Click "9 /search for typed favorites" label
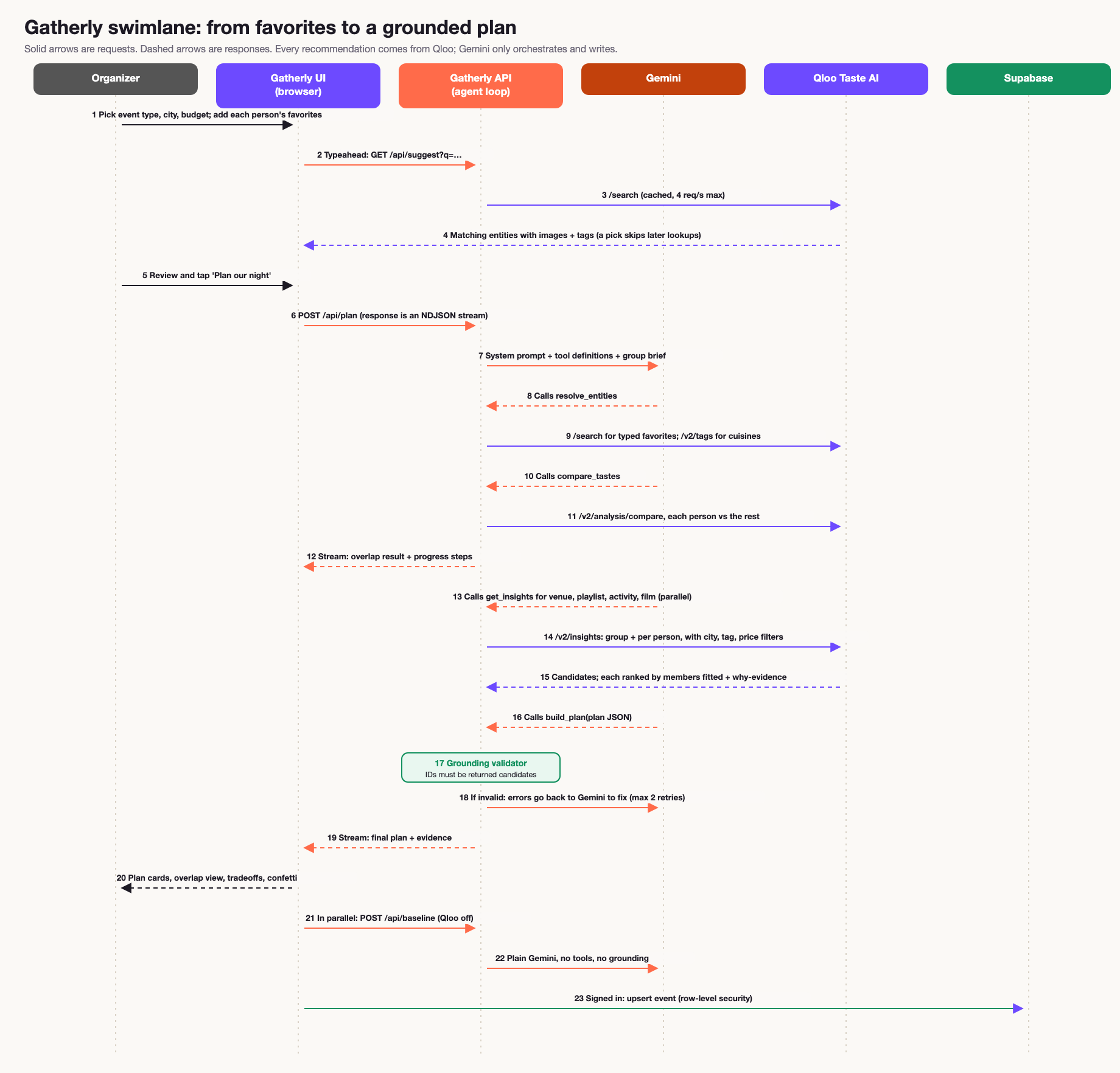This screenshot has width=1120, height=1073. tap(663, 436)
